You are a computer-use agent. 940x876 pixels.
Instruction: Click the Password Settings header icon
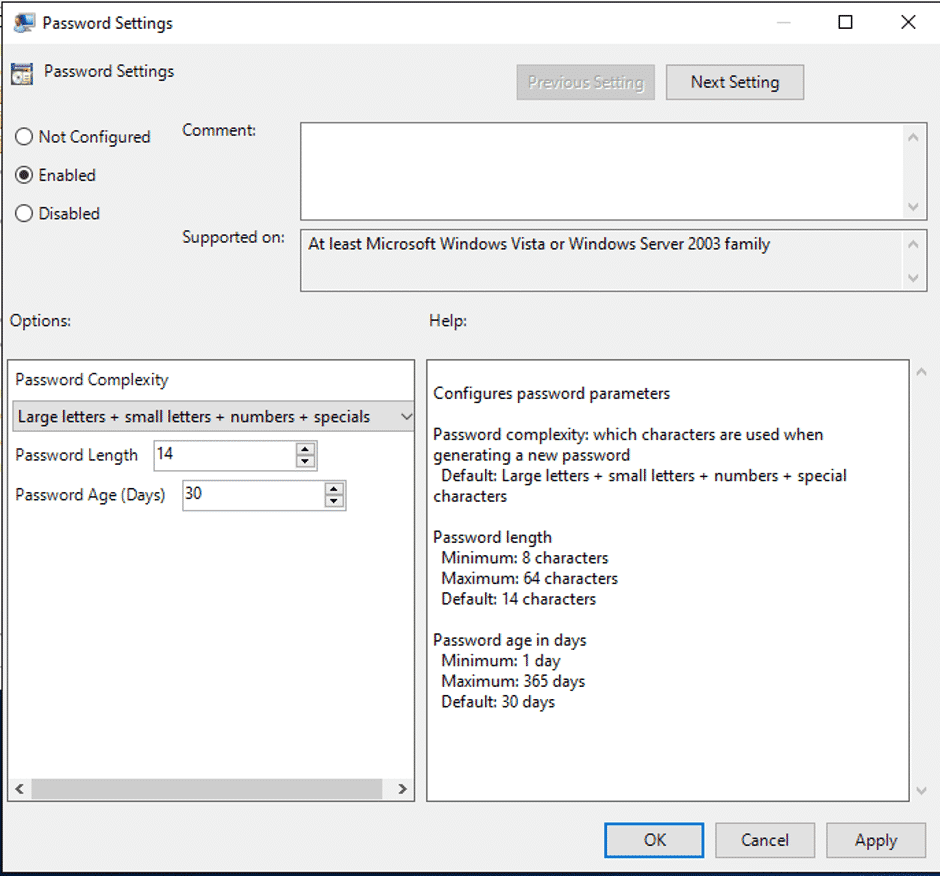coord(22,71)
